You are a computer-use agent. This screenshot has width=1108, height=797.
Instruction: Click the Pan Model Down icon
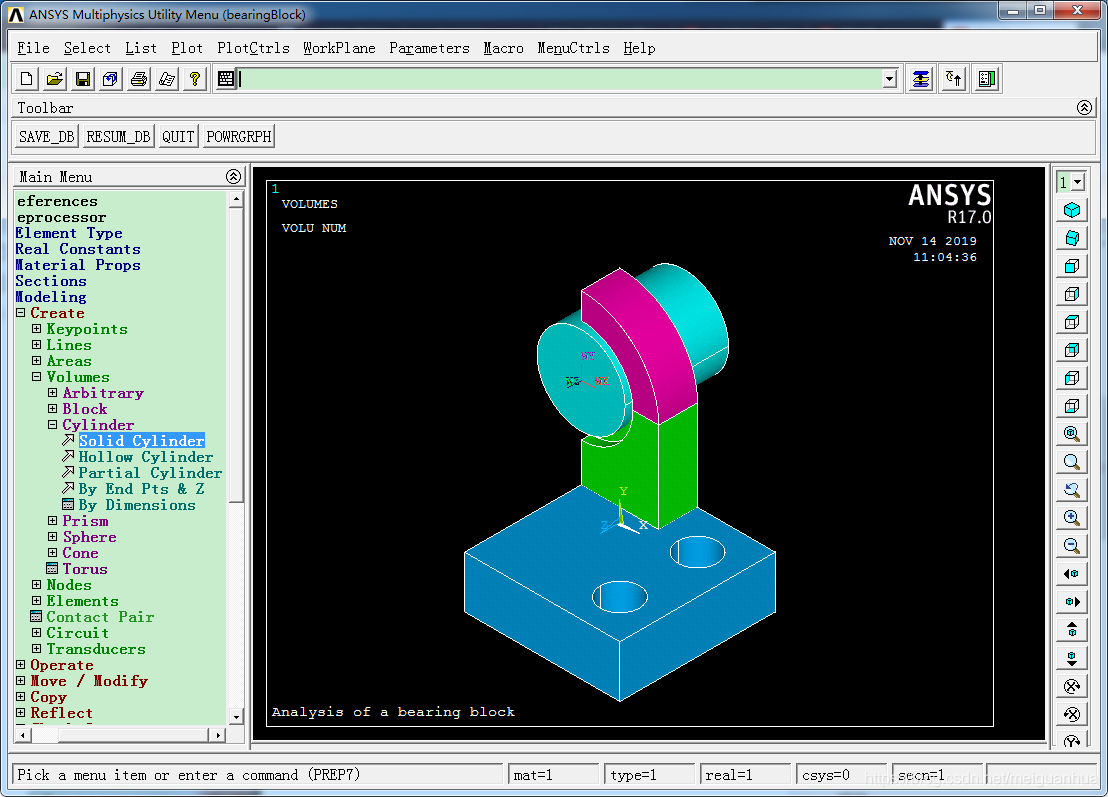(x=1072, y=658)
